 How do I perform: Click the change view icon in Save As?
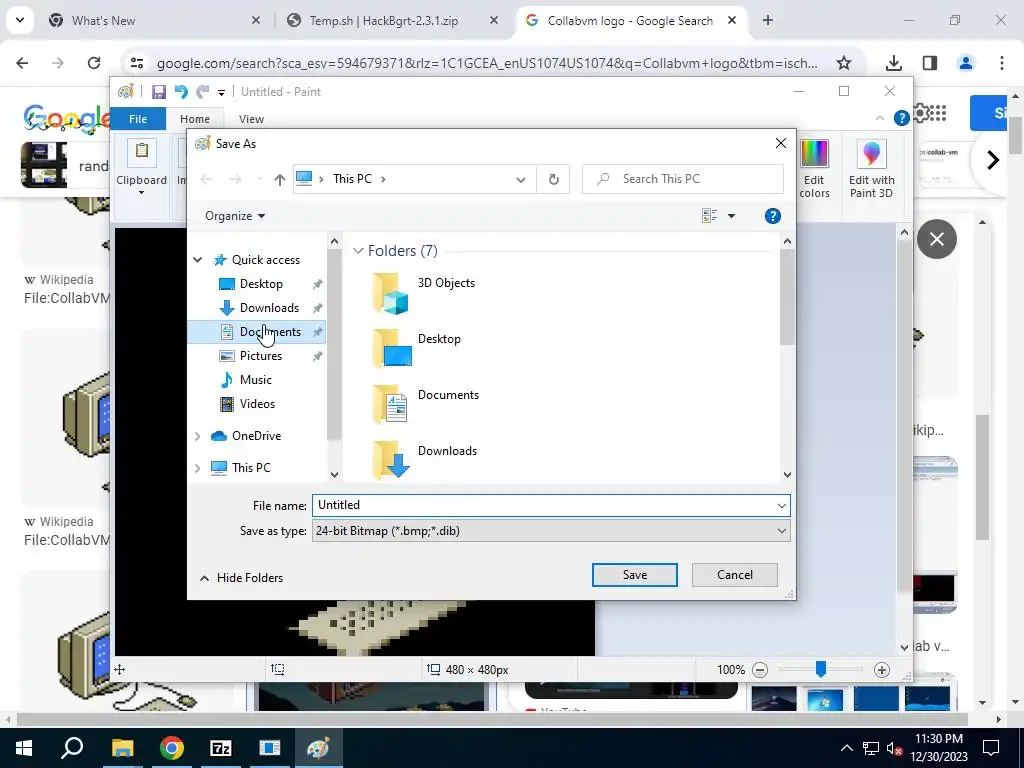(x=709, y=216)
